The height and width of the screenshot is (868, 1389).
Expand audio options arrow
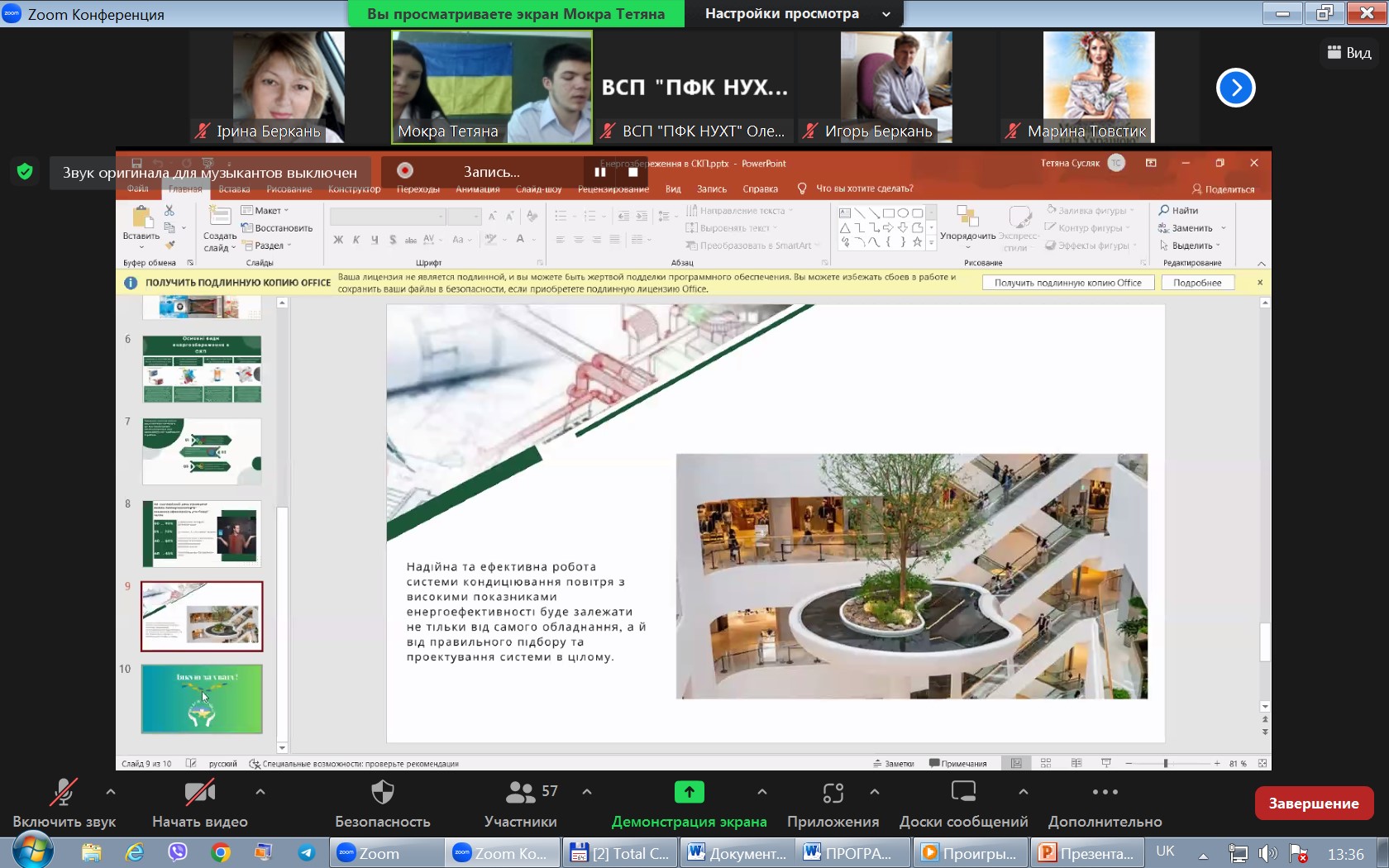(x=111, y=792)
